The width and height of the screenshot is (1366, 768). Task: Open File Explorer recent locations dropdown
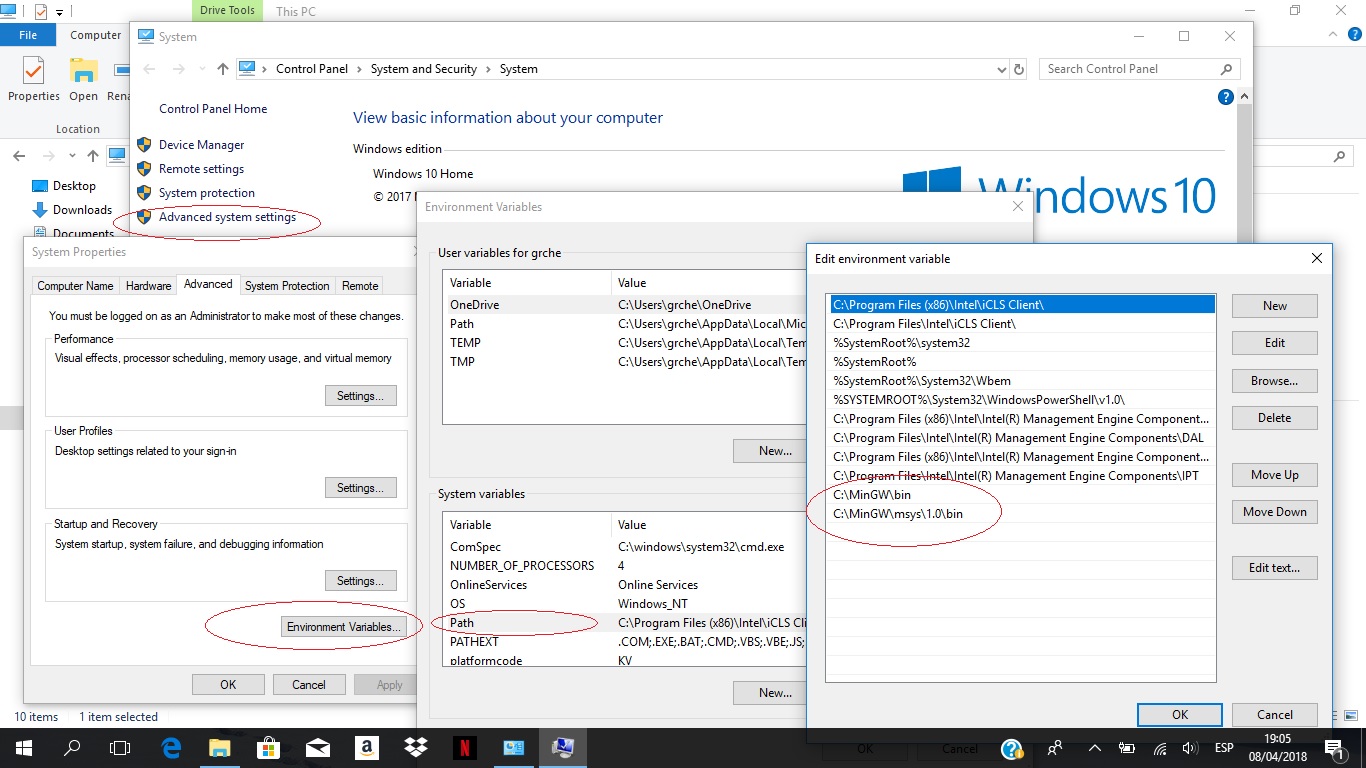72,156
